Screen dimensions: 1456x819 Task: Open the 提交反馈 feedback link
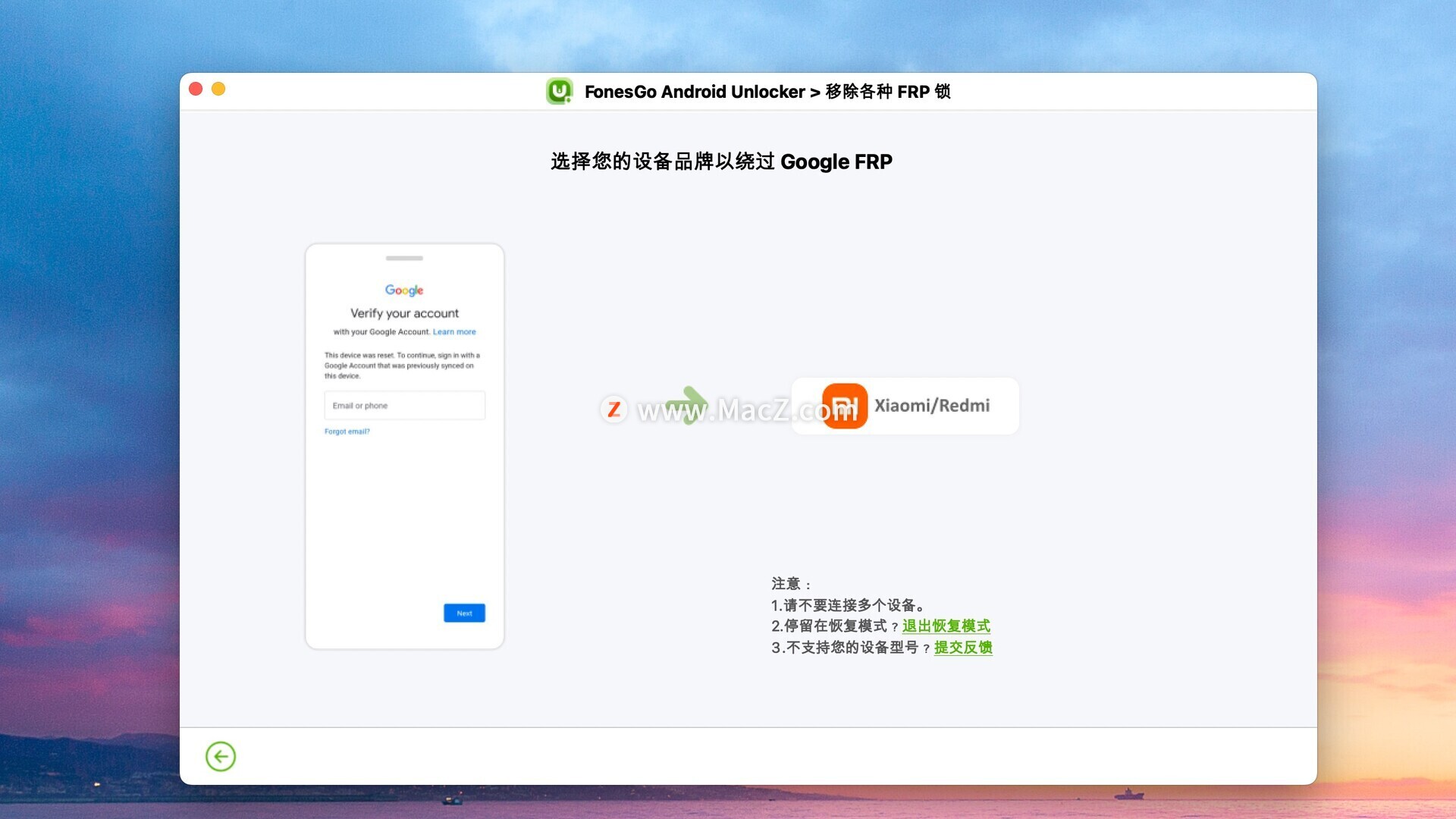(x=963, y=647)
